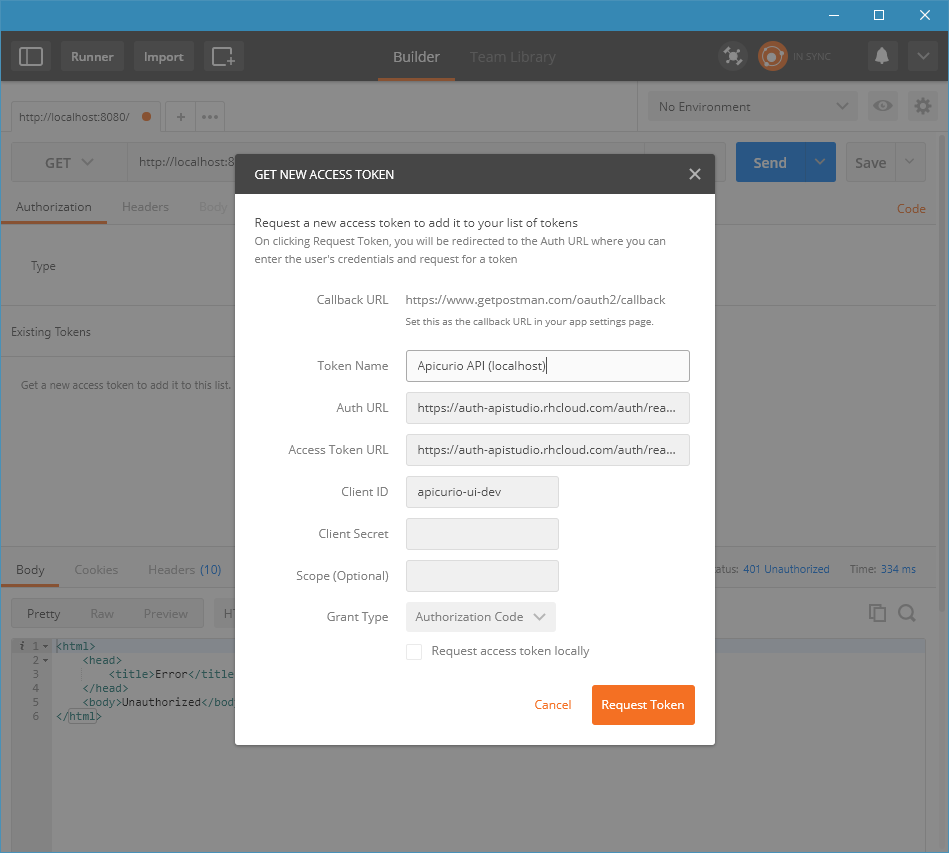Switch to the Team Library tab
Image resolution: width=949 pixels, height=853 pixels.
click(512, 57)
